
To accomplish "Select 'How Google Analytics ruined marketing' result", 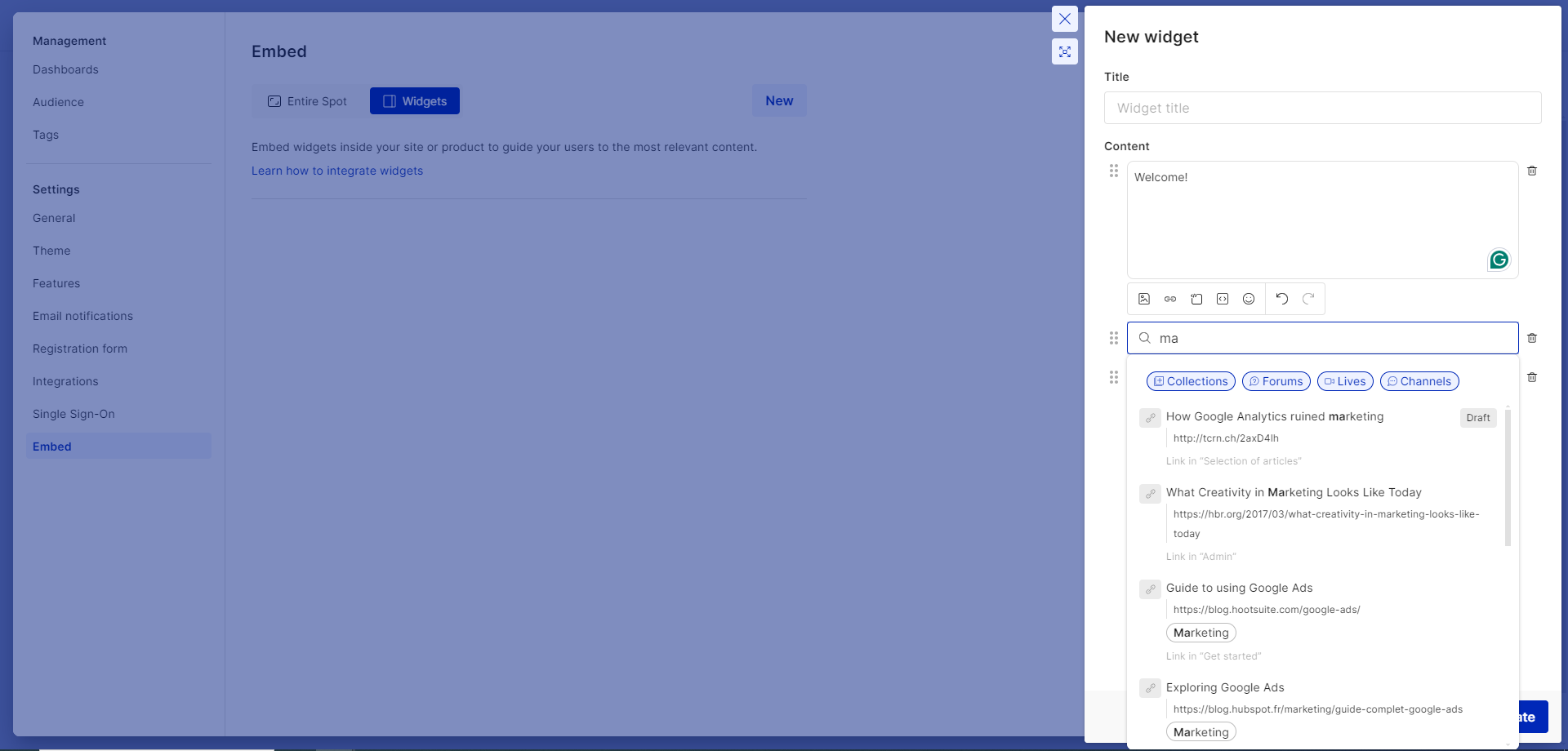I will pyautogui.click(x=1274, y=416).
